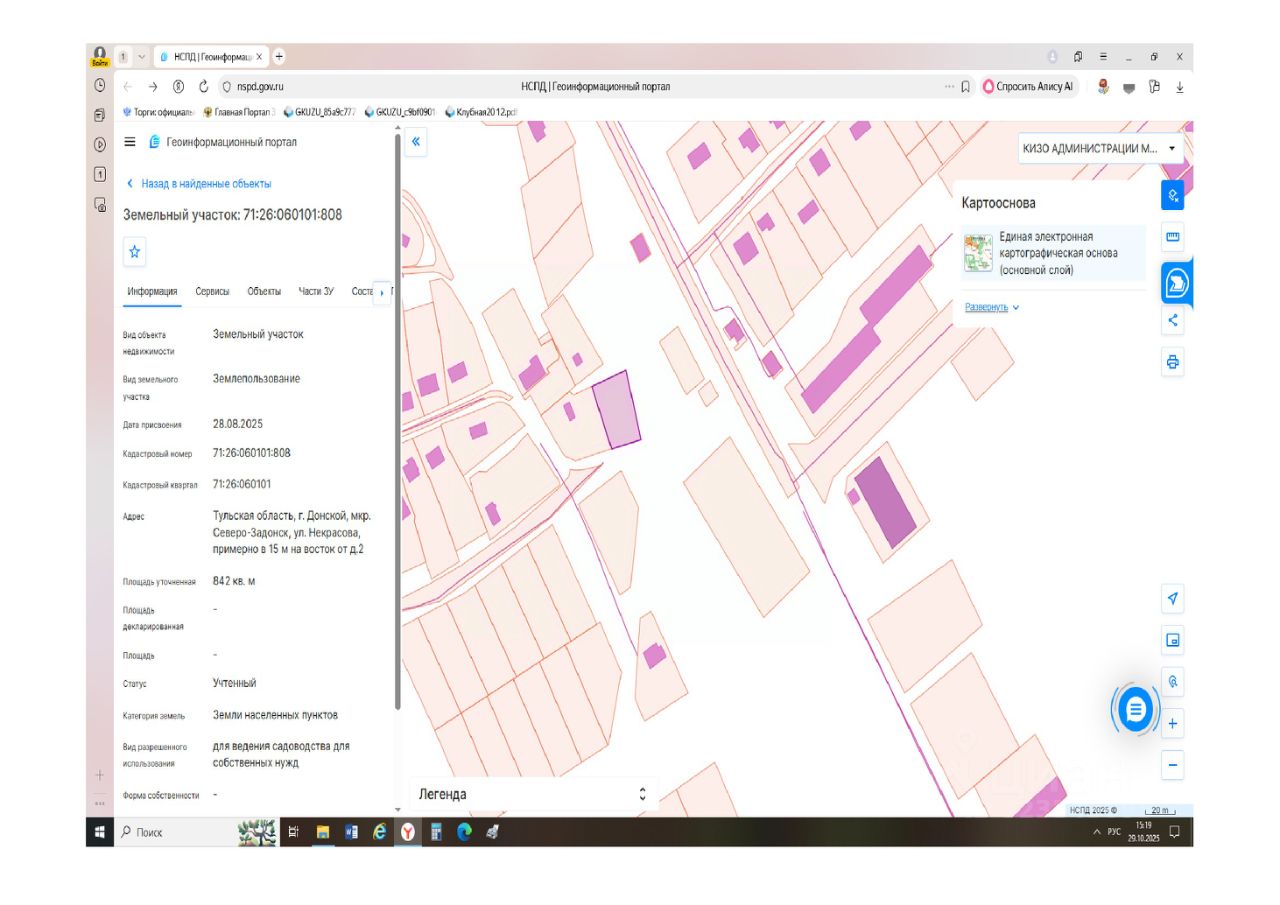Open the browser extensions icon
Image resolution: width=1280 pixels, height=905 pixels.
(1154, 87)
